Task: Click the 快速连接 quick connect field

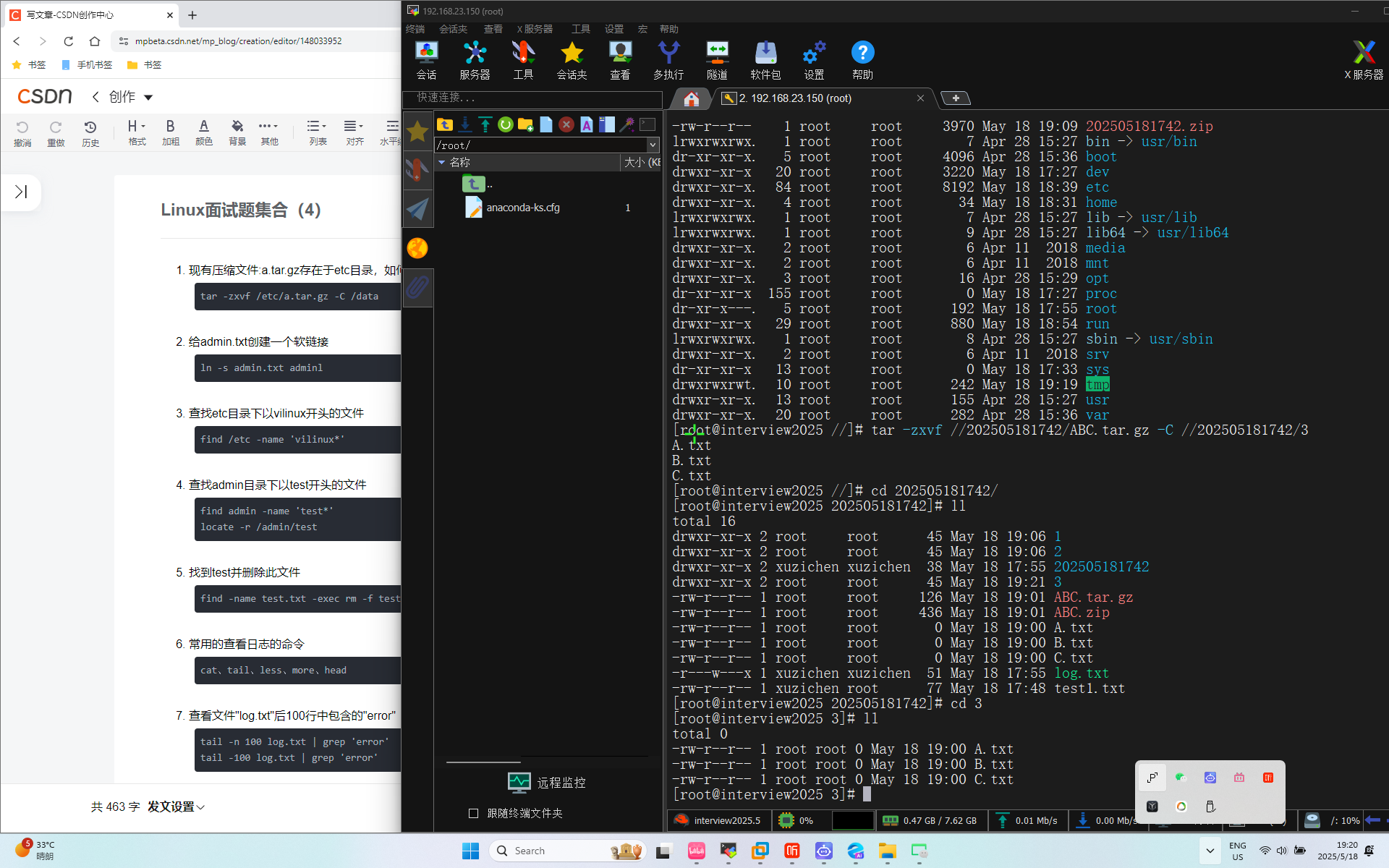Action: click(532, 98)
